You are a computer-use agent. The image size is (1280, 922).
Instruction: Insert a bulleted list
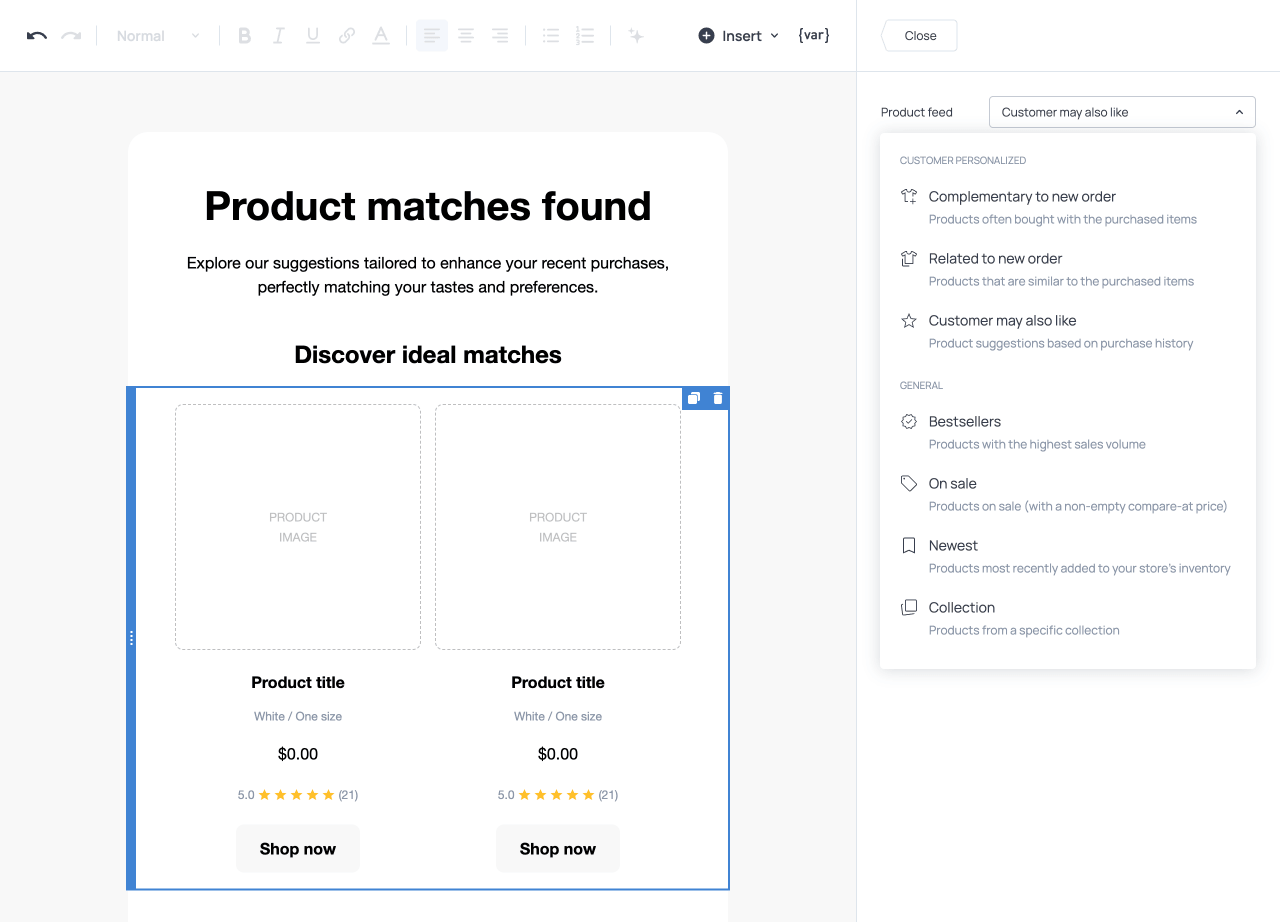tap(551, 36)
